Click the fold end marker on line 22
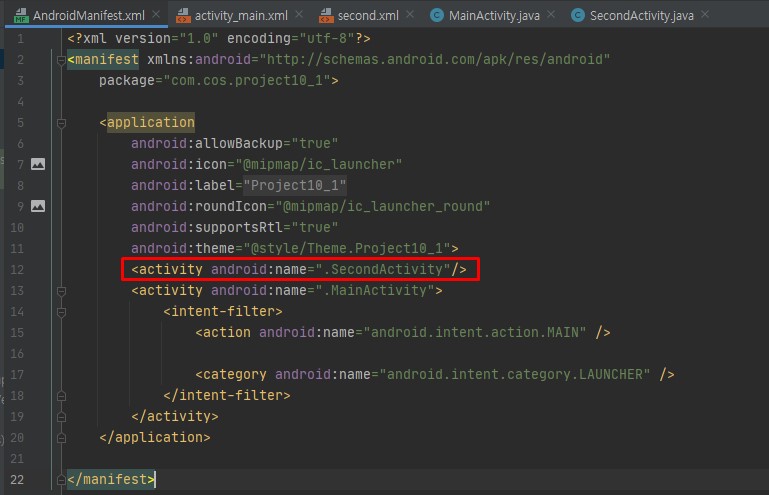 coord(61,480)
